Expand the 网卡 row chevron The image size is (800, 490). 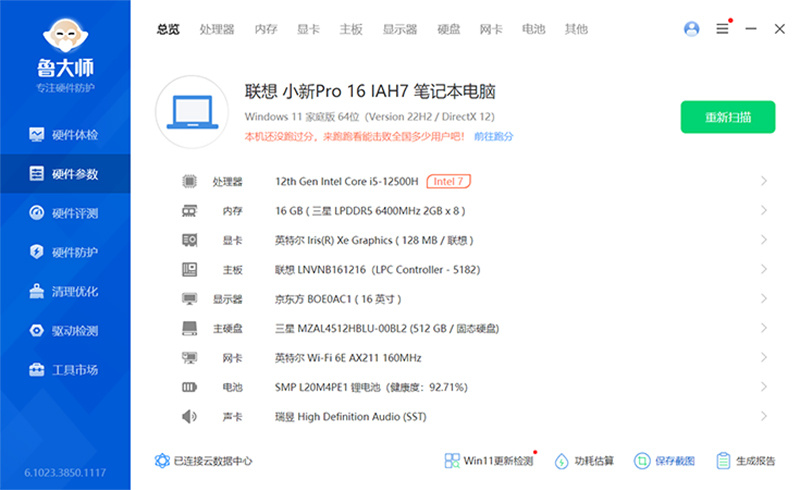coord(764,357)
